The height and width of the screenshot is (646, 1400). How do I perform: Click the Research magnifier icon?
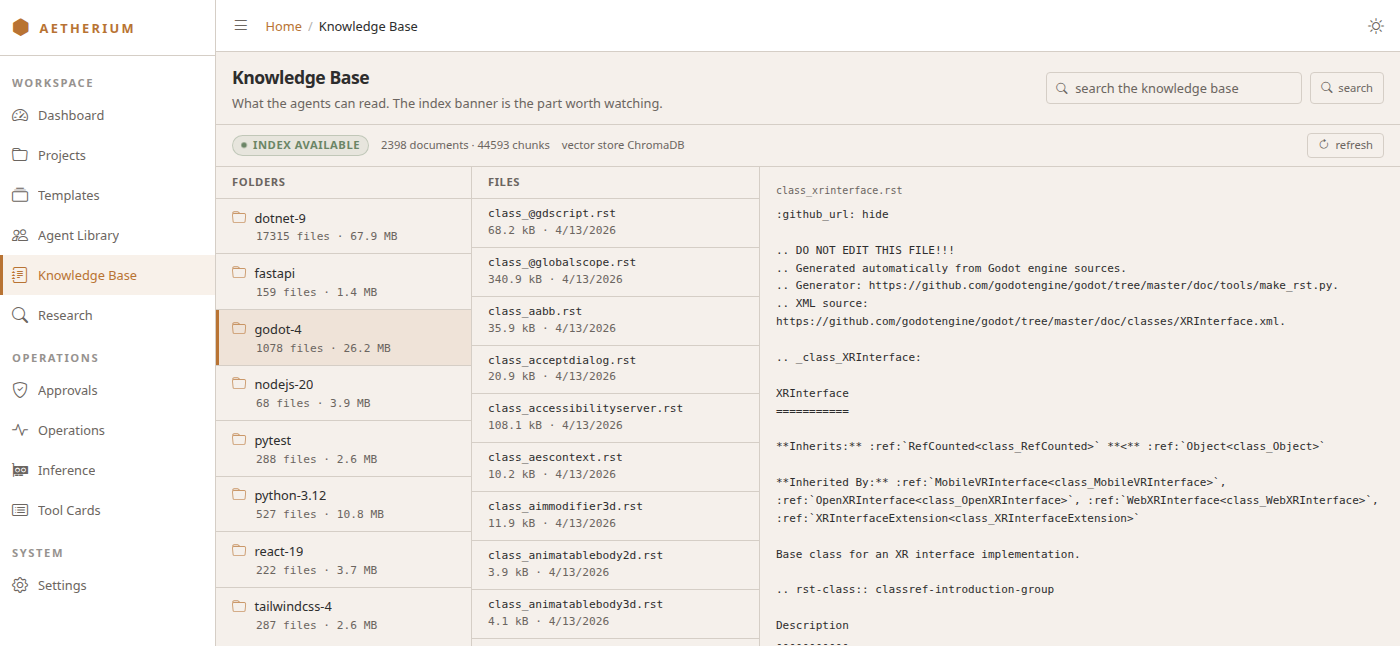pos(20,315)
